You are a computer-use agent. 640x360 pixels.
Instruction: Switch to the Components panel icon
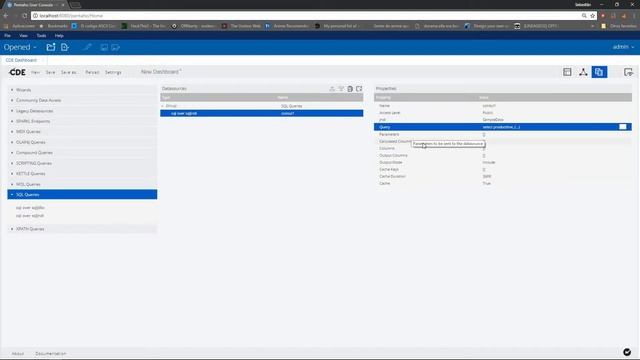coord(583,72)
